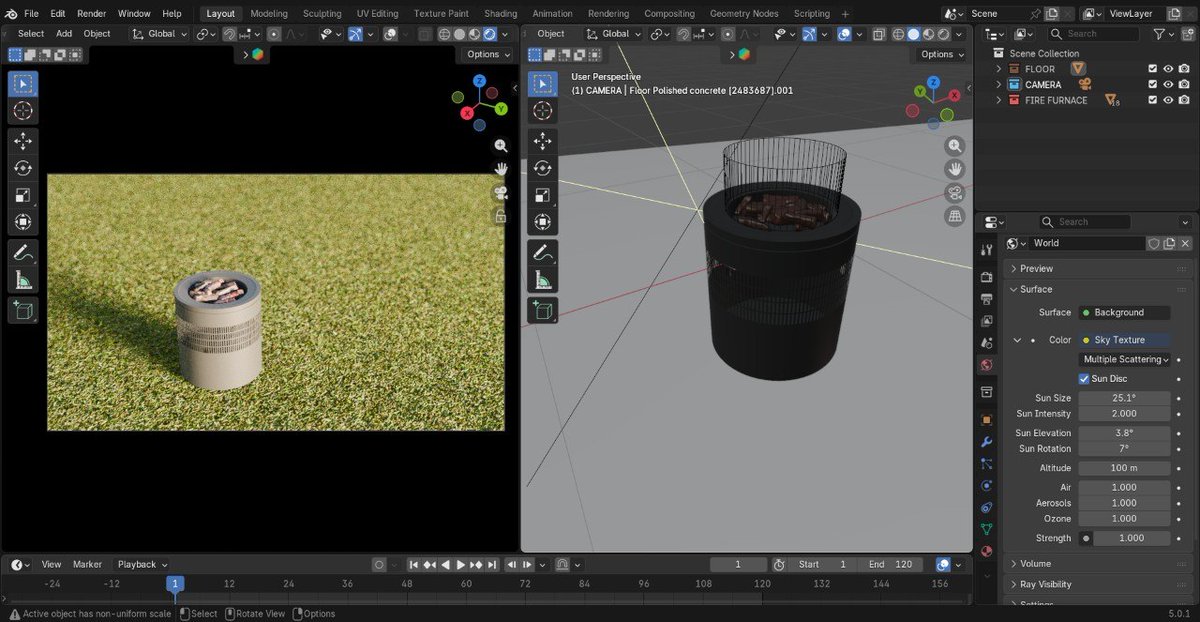Click the Sun Intensity value field

[1125, 413]
